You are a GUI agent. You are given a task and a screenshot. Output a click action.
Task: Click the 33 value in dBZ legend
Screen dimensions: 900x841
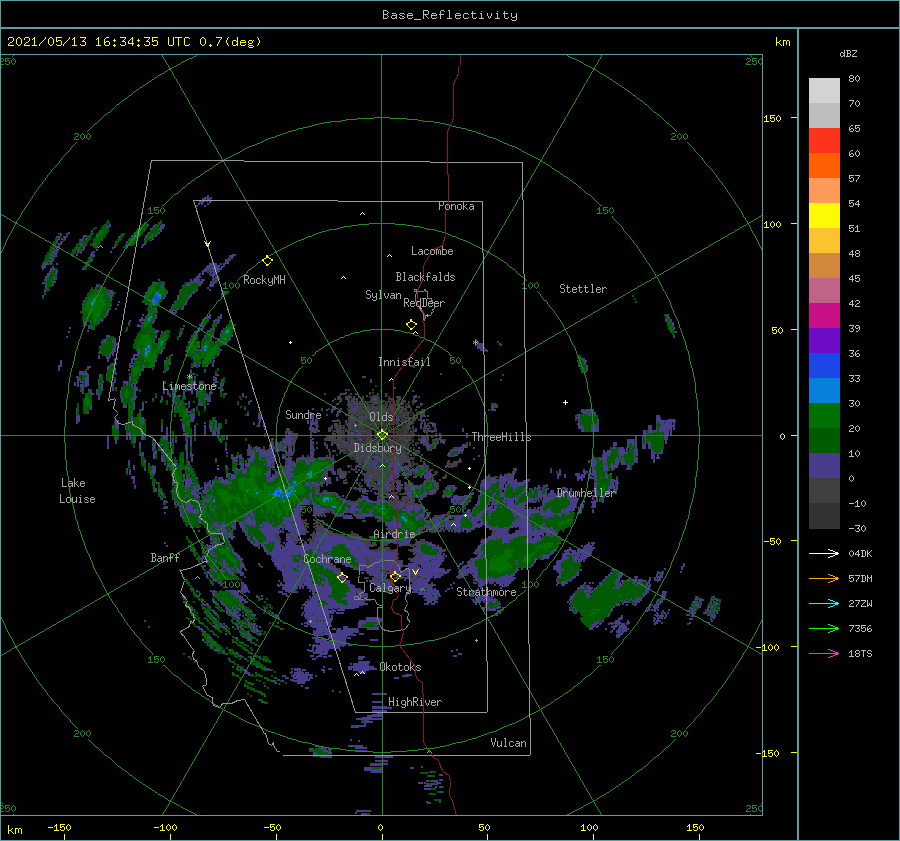pyautogui.click(x=854, y=378)
